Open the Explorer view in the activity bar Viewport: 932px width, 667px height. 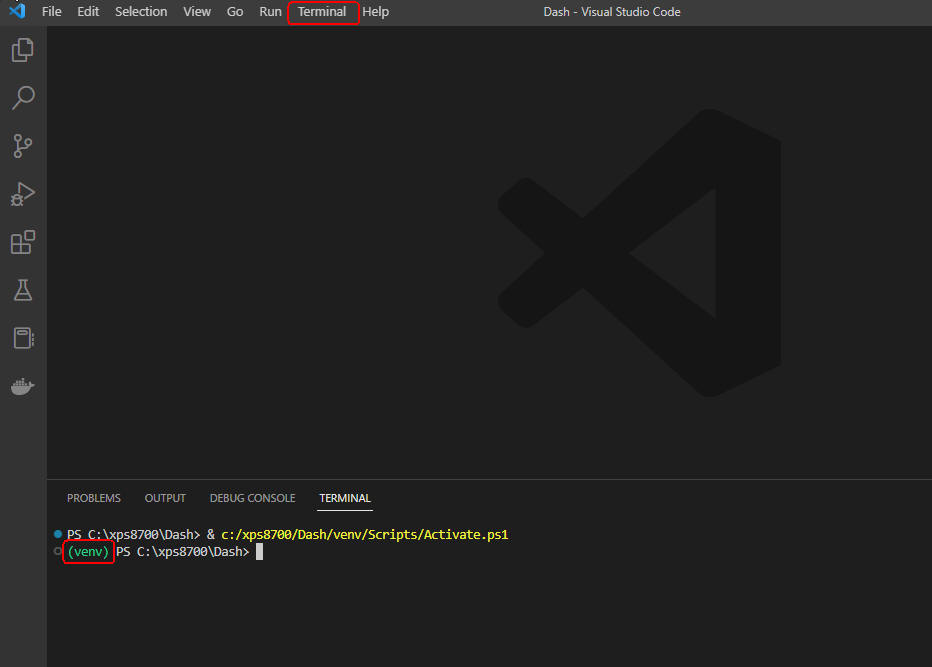point(23,50)
